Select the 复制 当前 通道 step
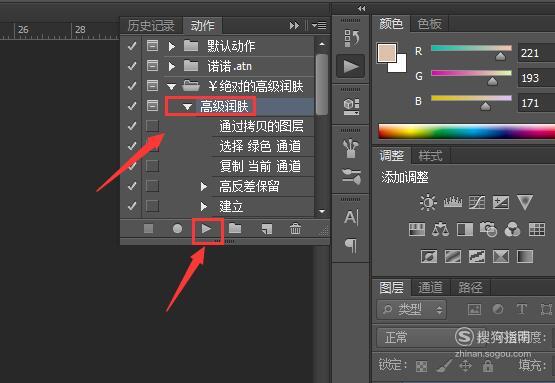 [260, 166]
